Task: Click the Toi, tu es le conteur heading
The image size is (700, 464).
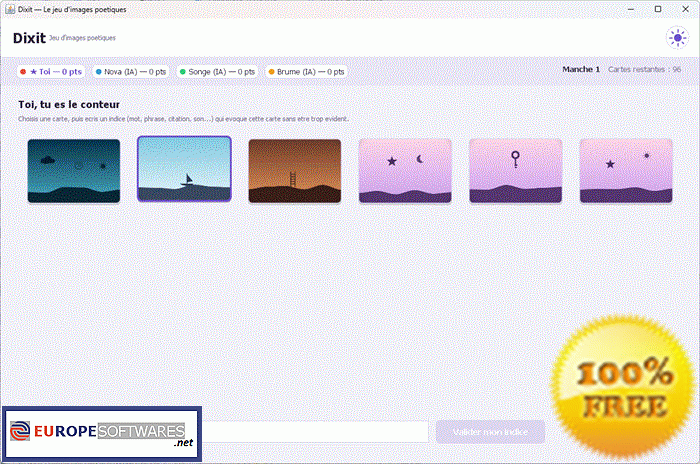Action: (x=69, y=105)
